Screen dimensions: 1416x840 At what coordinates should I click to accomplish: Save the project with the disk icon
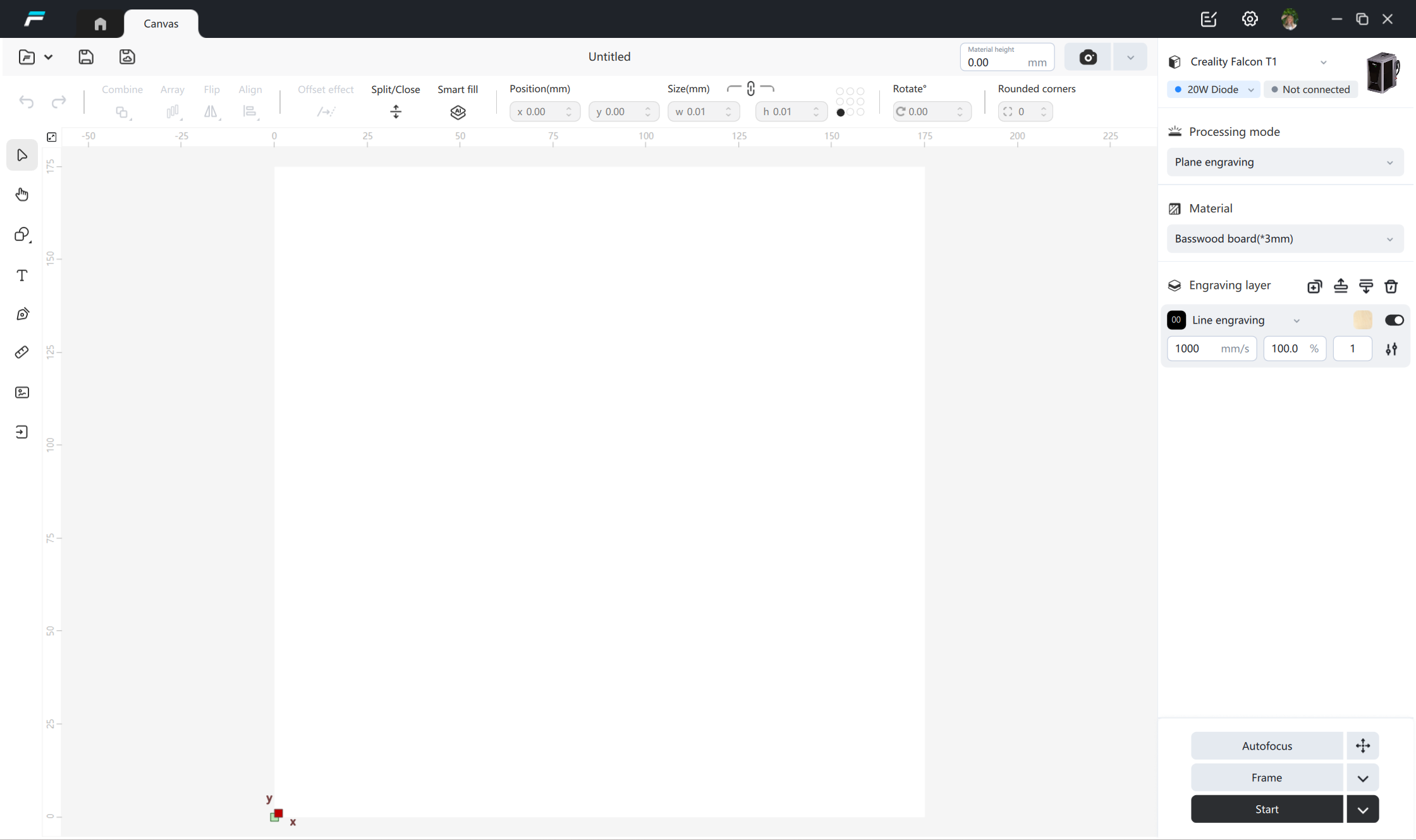click(x=86, y=57)
